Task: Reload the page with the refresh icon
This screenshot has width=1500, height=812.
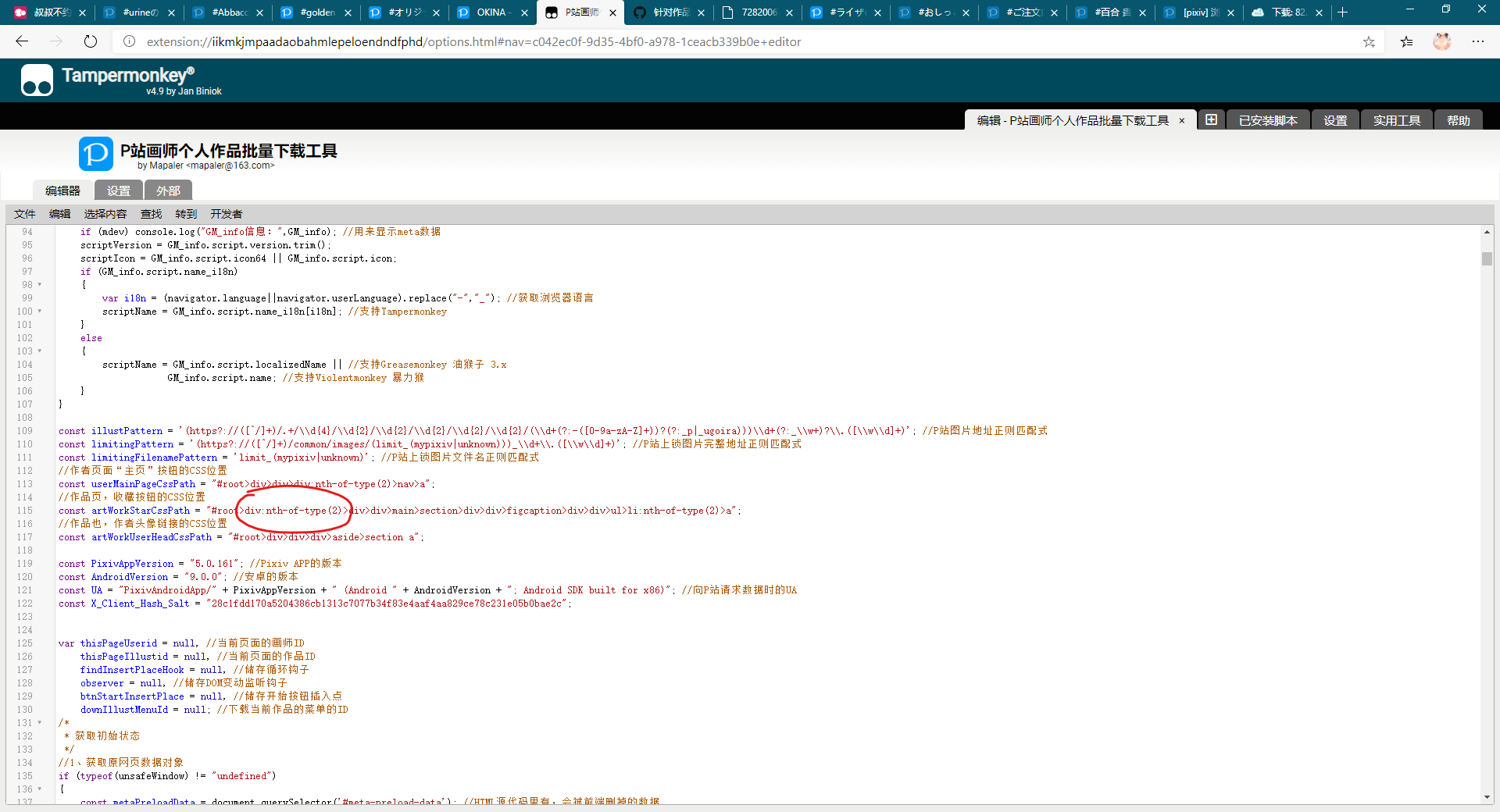Action: coord(90,41)
